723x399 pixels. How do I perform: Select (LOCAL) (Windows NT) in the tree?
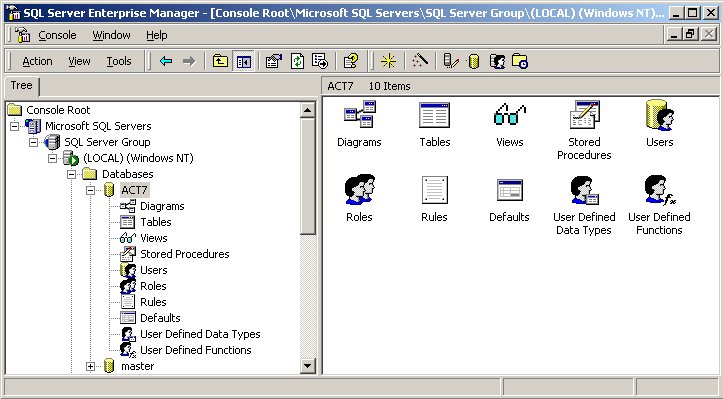138,158
